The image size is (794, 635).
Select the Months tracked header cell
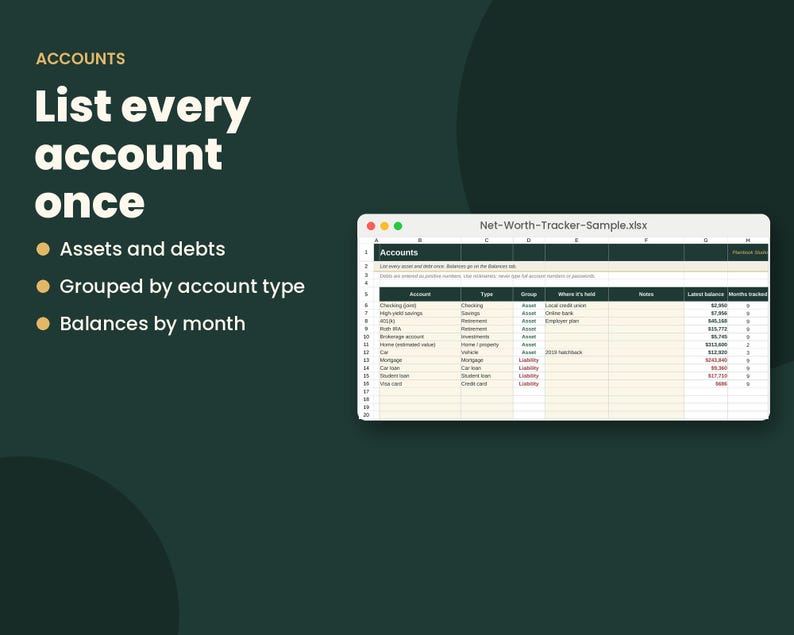tap(747, 294)
